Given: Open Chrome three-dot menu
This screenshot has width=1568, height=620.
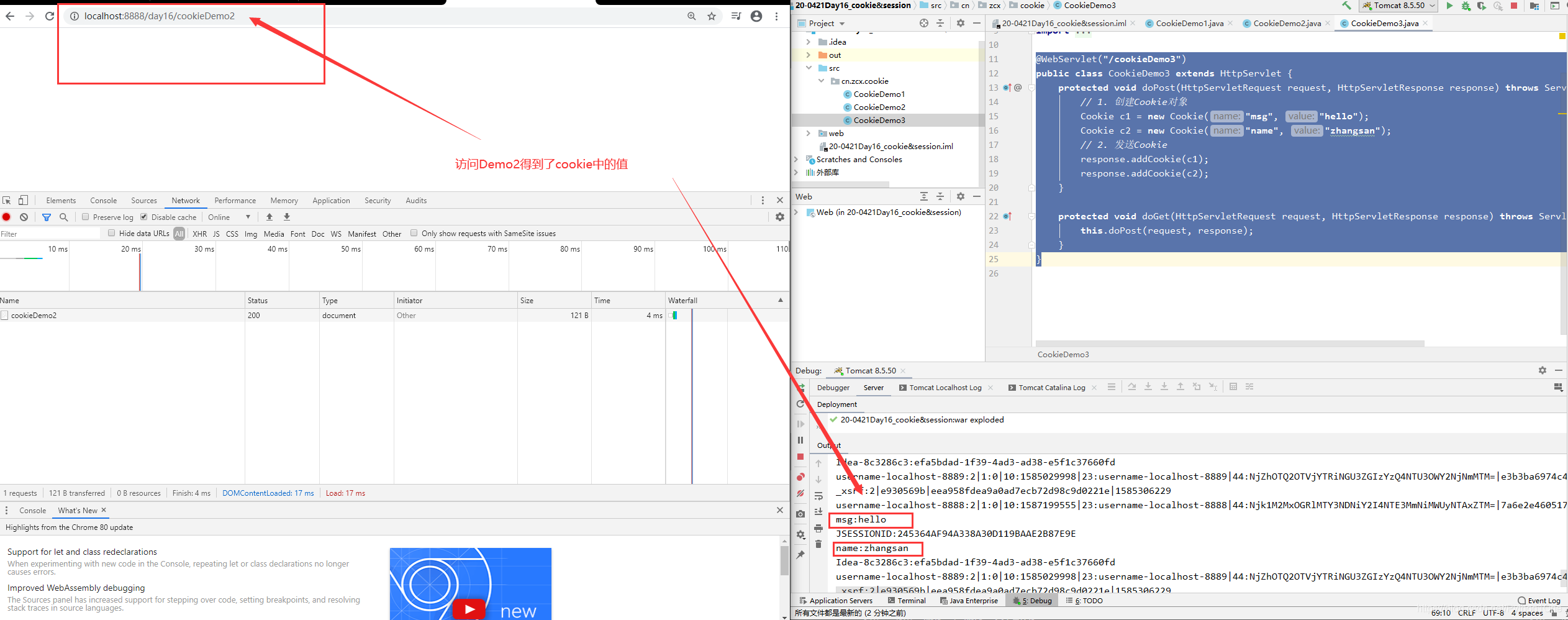Looking at the screenshot, I should [x=776, y=16].
